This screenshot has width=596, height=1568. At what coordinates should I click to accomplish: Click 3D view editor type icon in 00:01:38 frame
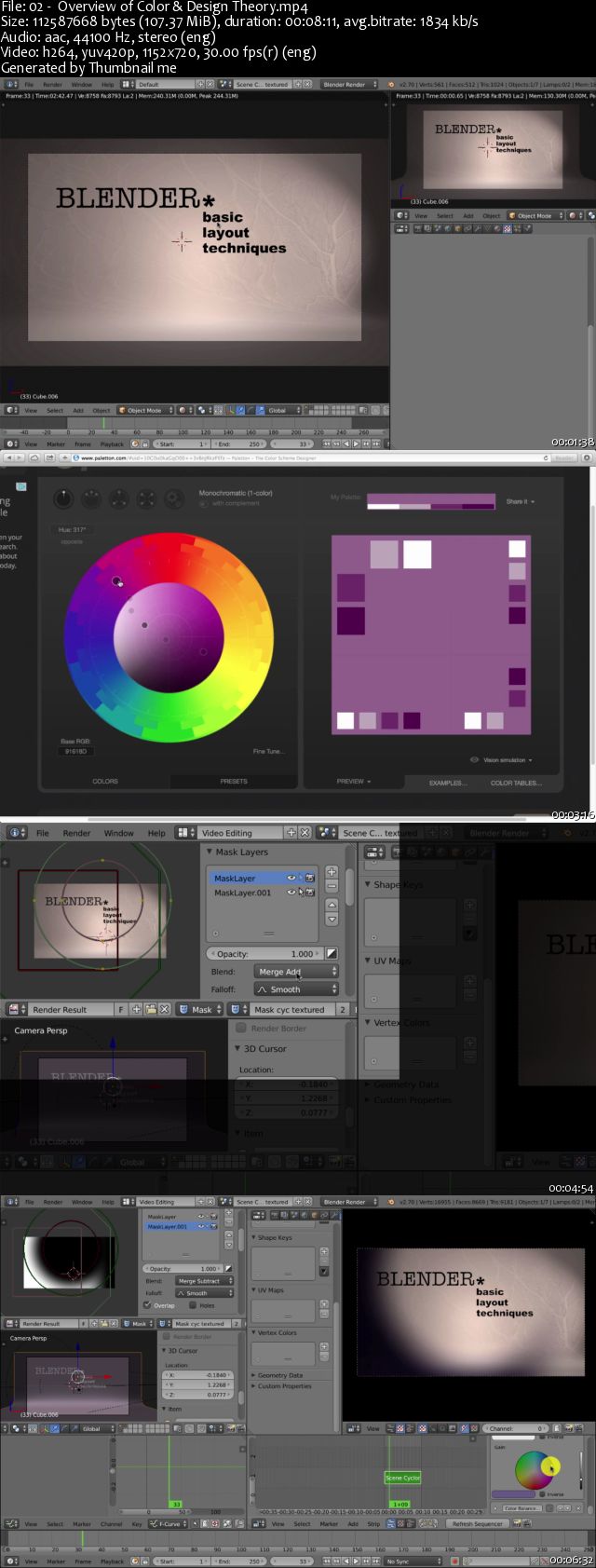[12, 410]
